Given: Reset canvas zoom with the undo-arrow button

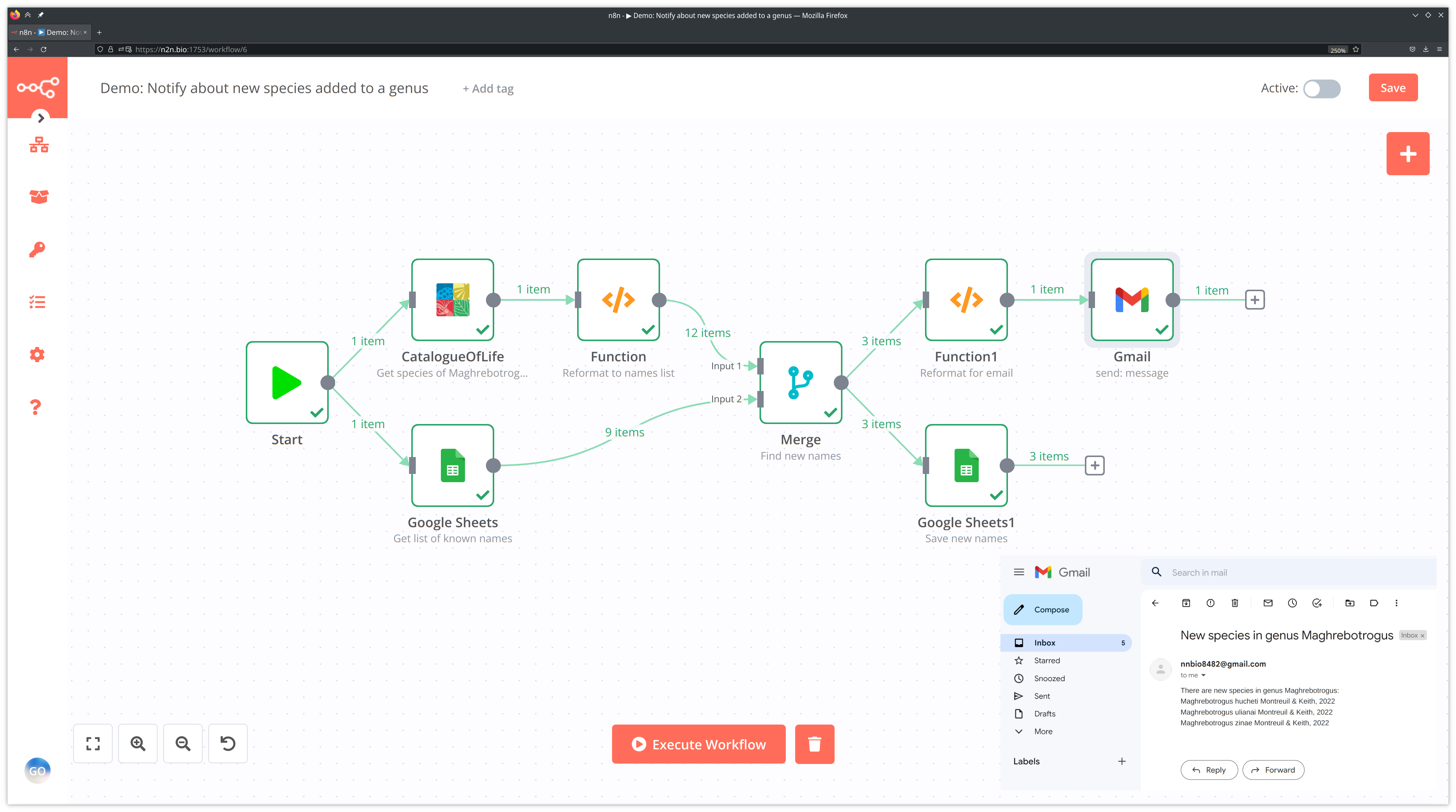Looking at the screenshot, I should 228,743.
